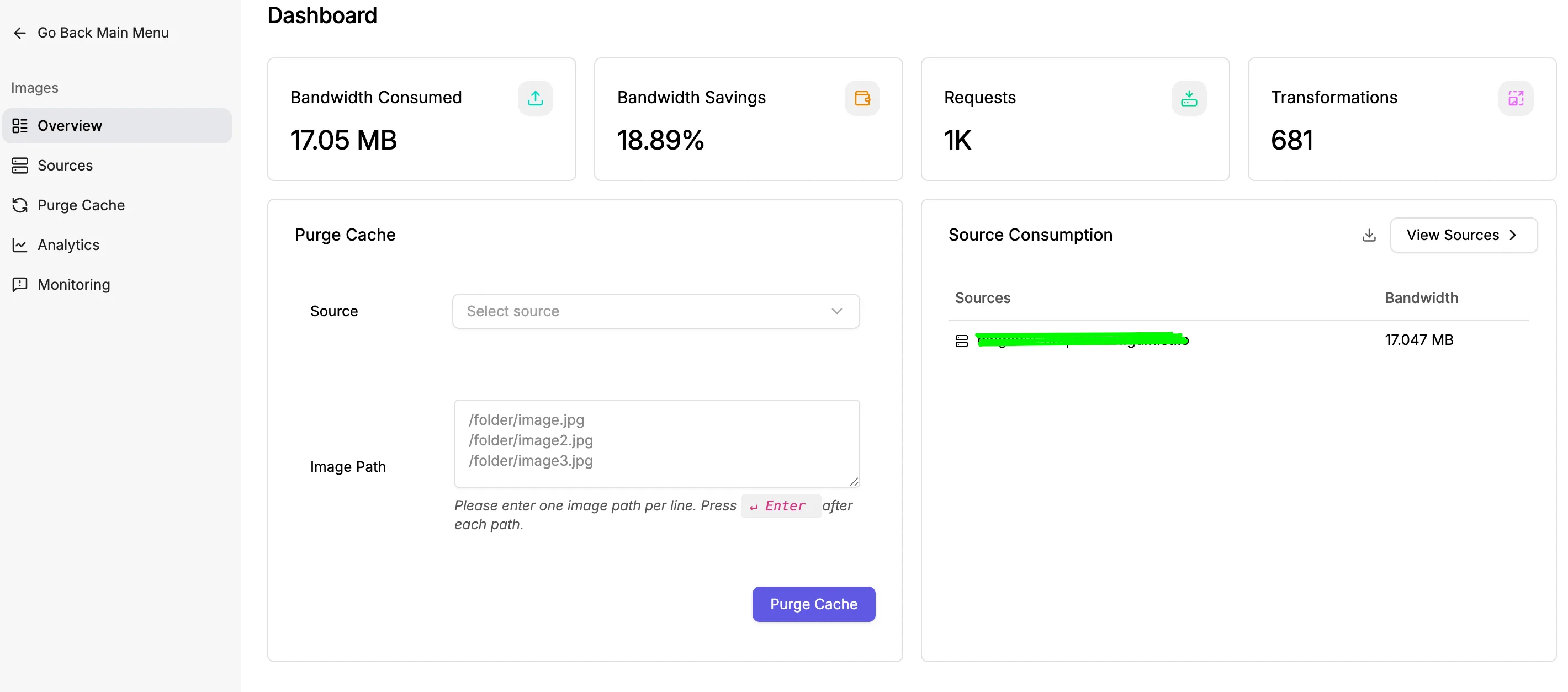
Task: Select the highlighted source row entry
Action: (x=1082, y=339)
